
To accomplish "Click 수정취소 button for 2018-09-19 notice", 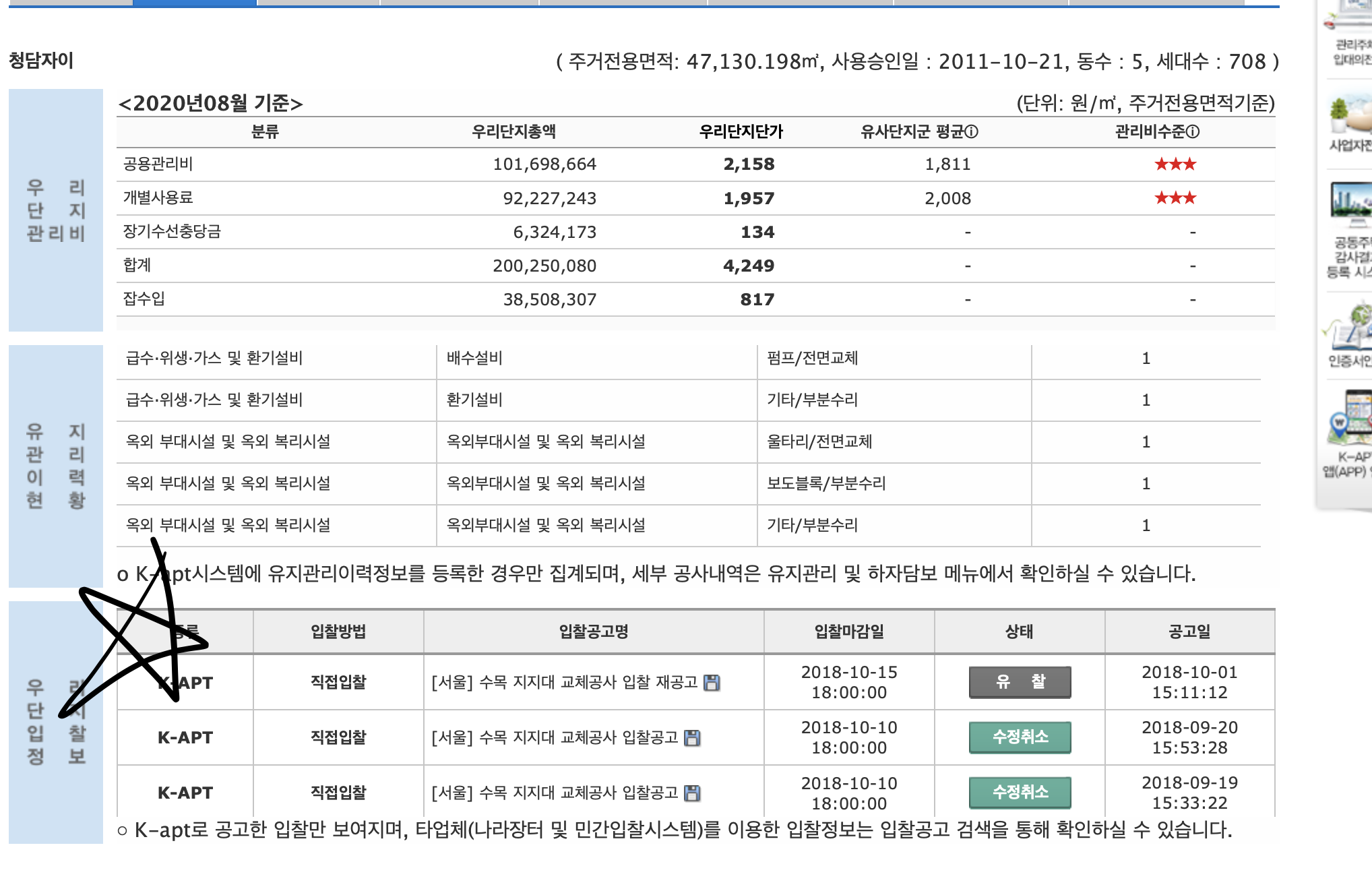I will click(x=1020, y=793).
